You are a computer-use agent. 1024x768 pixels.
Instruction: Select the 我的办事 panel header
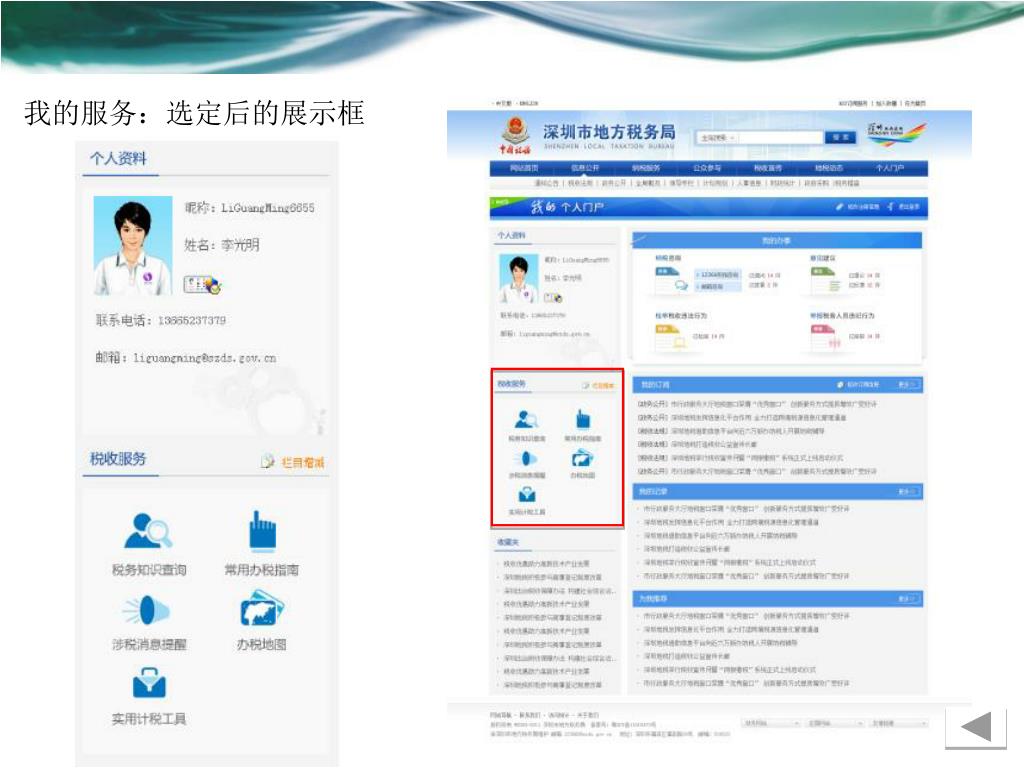(x=776, y=240)
